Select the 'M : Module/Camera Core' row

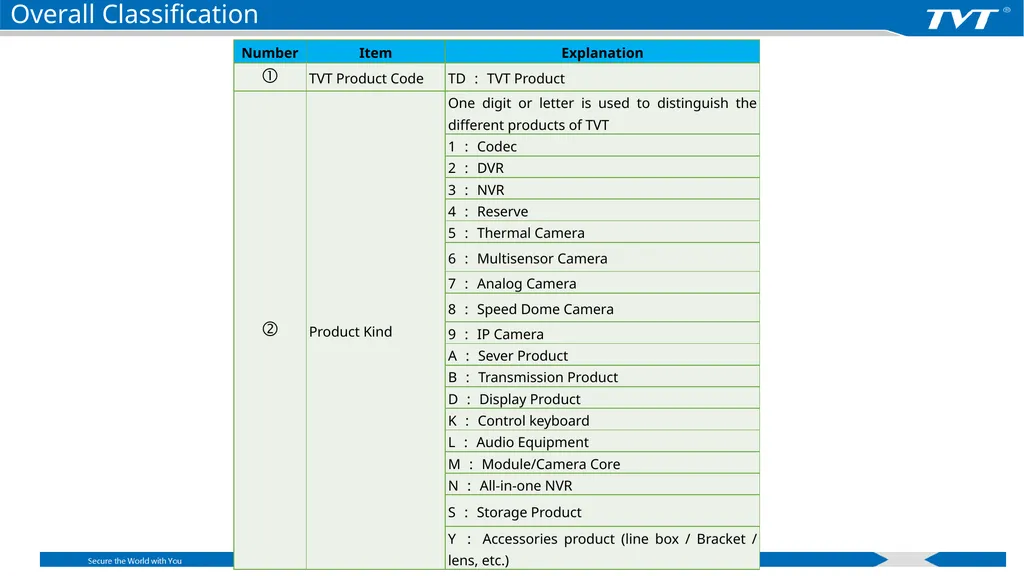click(602, 463)
